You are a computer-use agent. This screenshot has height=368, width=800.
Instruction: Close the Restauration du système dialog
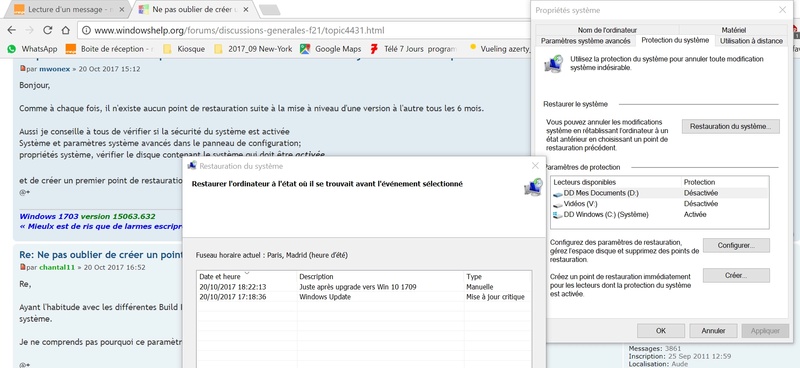(535, 165)
